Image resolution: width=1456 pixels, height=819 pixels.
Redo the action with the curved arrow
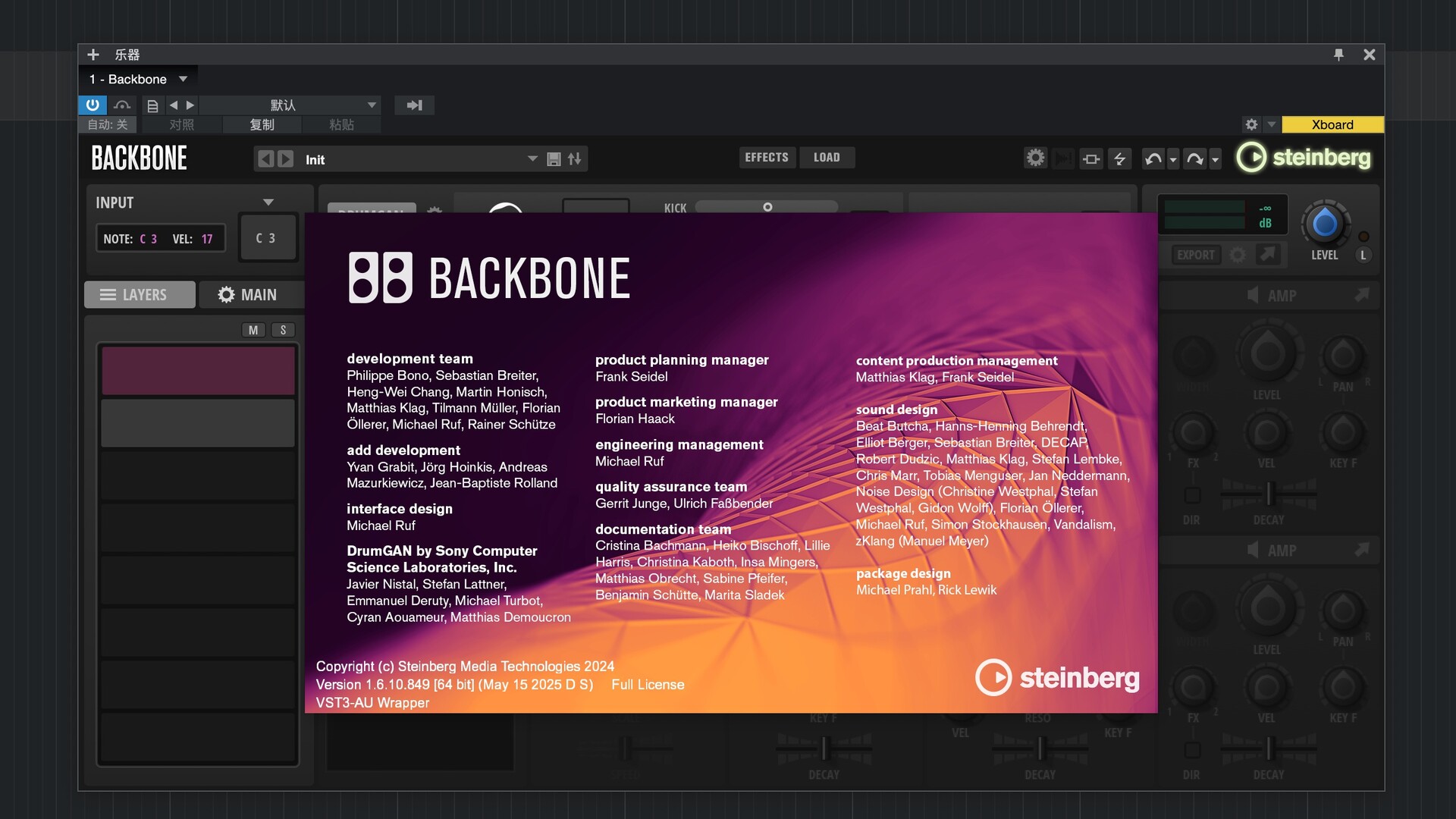[1195, 158]
